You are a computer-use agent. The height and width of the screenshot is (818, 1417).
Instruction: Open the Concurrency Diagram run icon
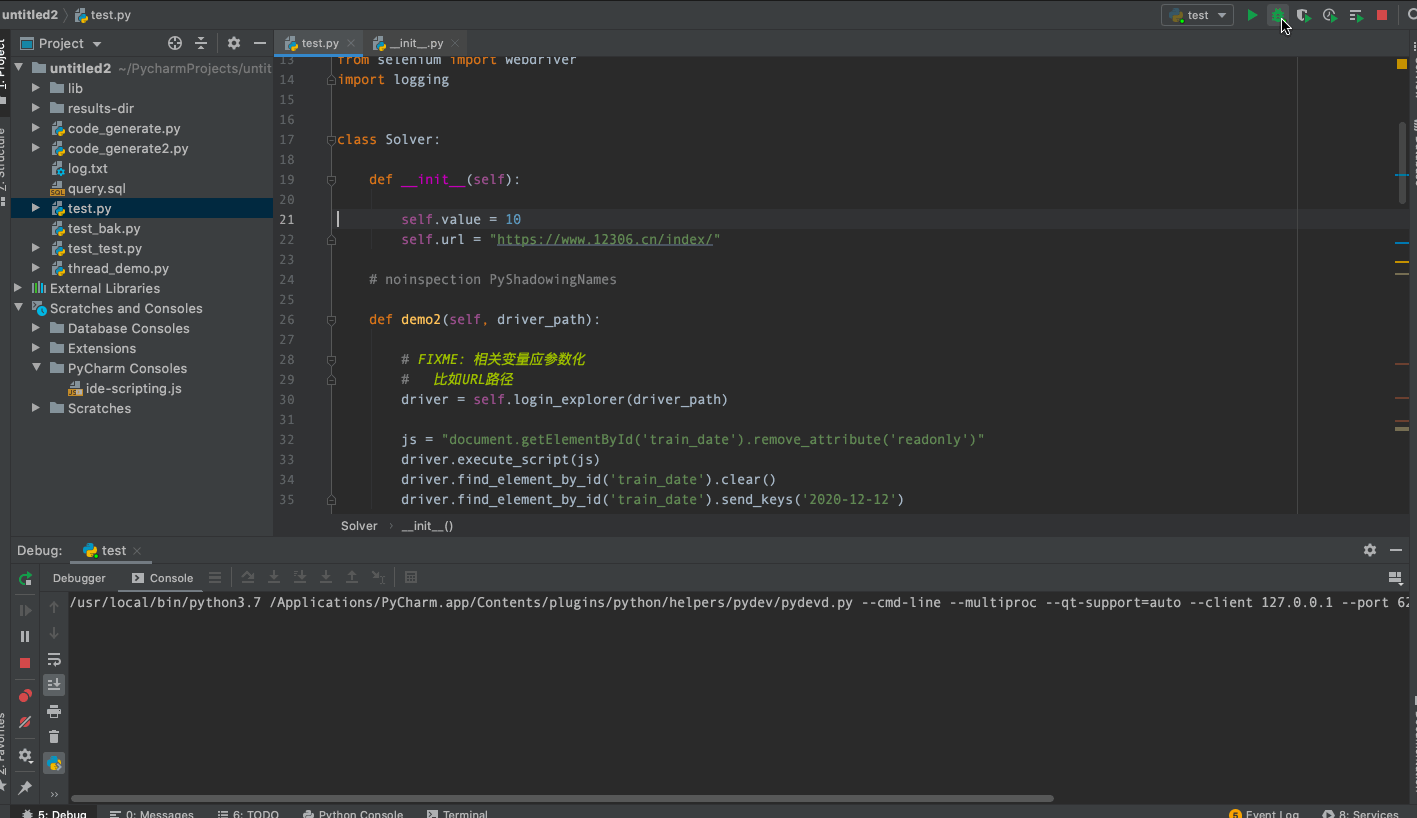tap(1356, 15)
